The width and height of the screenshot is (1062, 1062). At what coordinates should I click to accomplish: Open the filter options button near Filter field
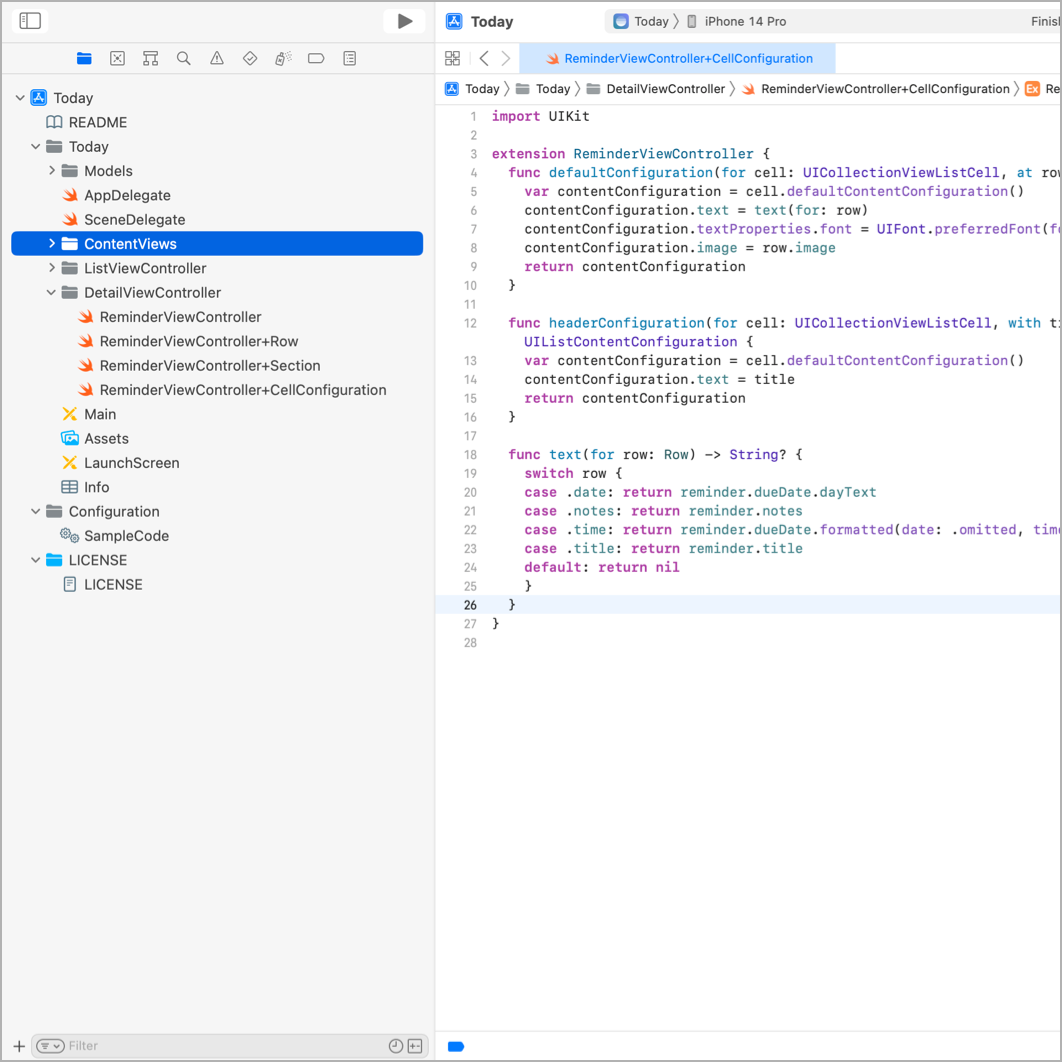(x=50, y=1045)
